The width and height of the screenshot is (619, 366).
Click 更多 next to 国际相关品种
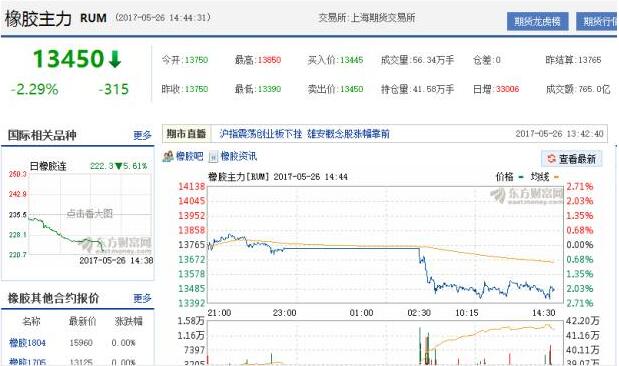142,135
